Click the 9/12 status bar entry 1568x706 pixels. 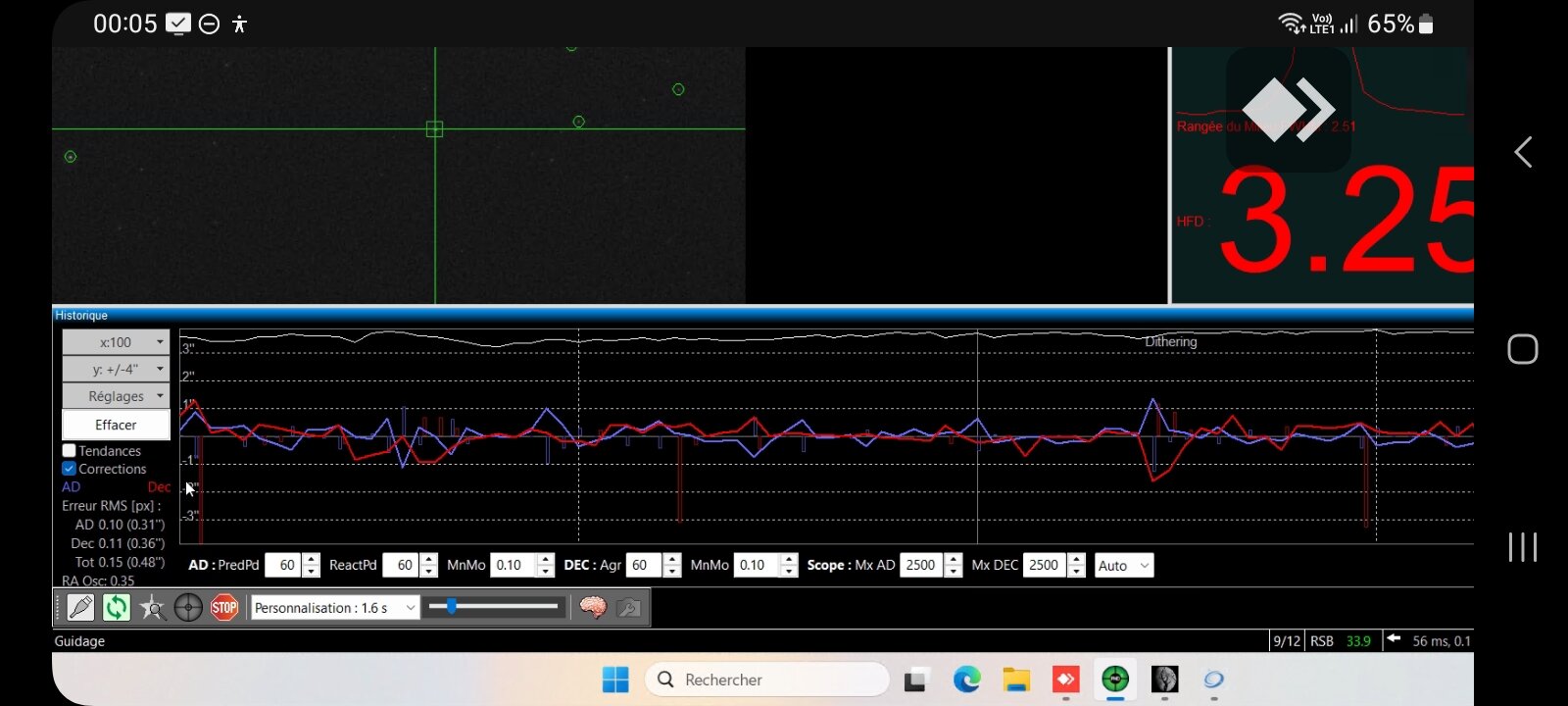(1287, 641)
